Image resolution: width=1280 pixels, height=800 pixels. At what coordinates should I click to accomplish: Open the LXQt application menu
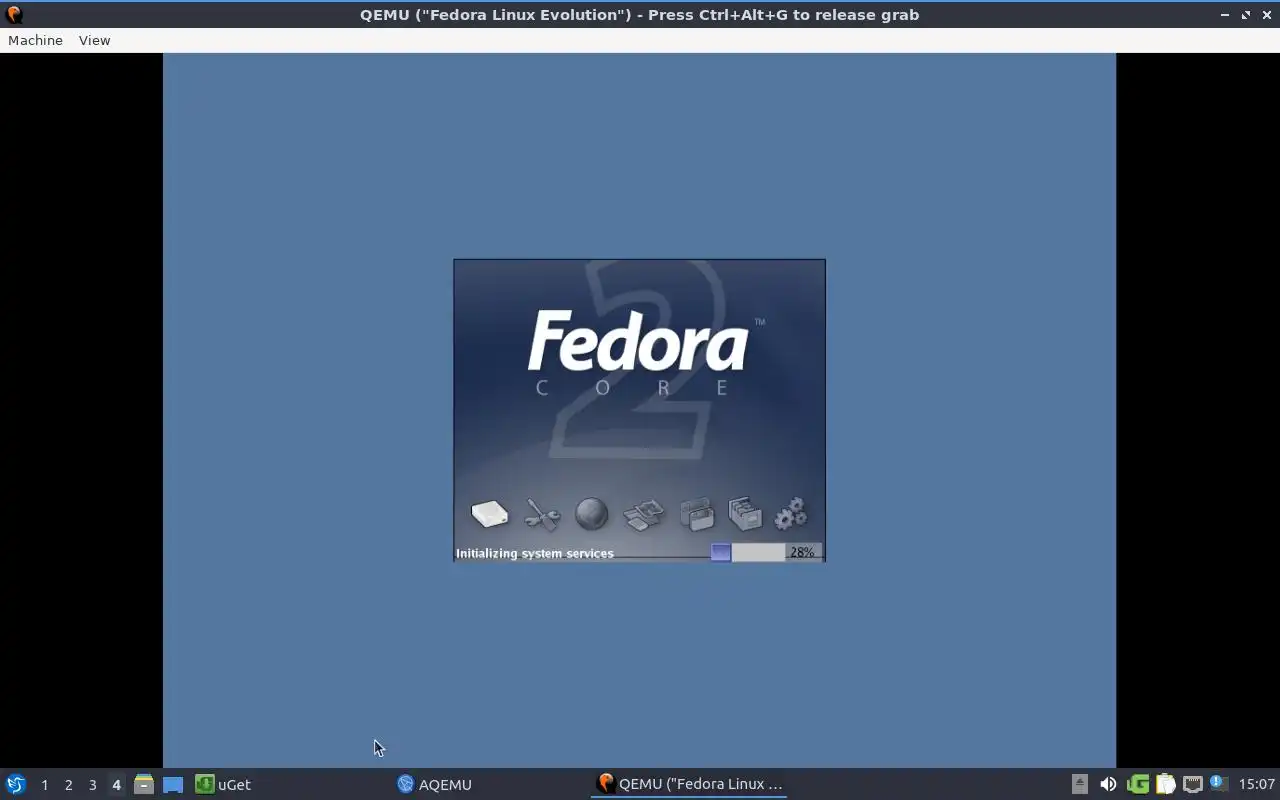click(16, 784)
